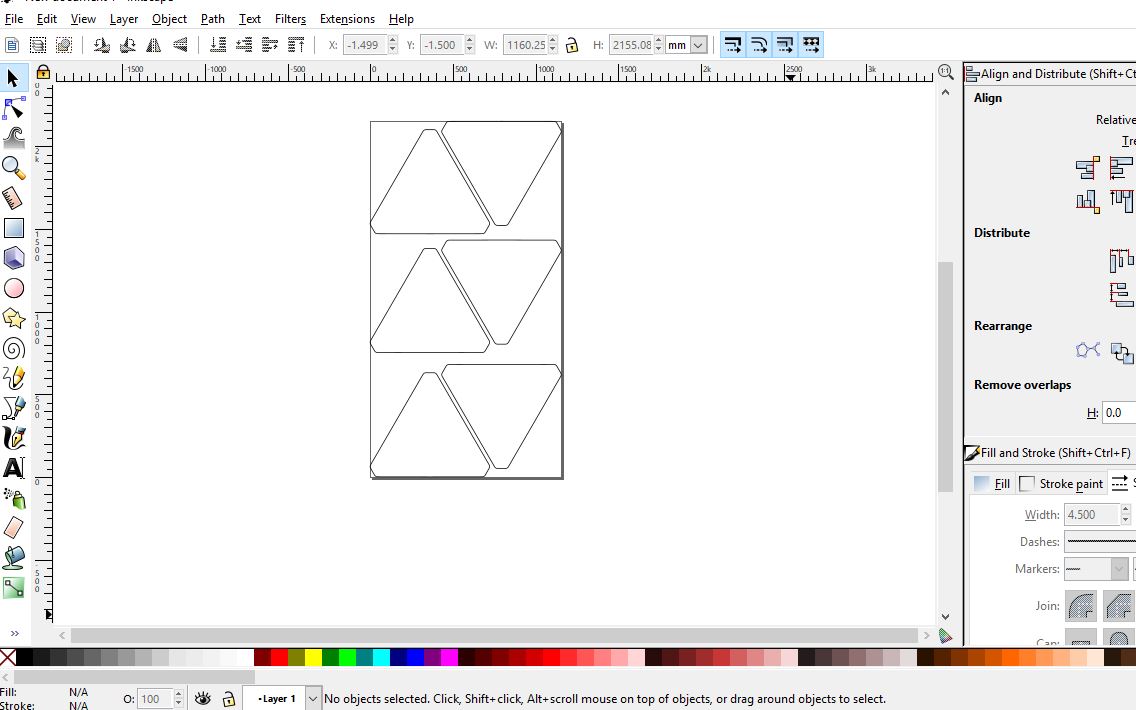Click Select all in all layers icon
Screen dimensions: 1136x710
[x=38, y=45]
